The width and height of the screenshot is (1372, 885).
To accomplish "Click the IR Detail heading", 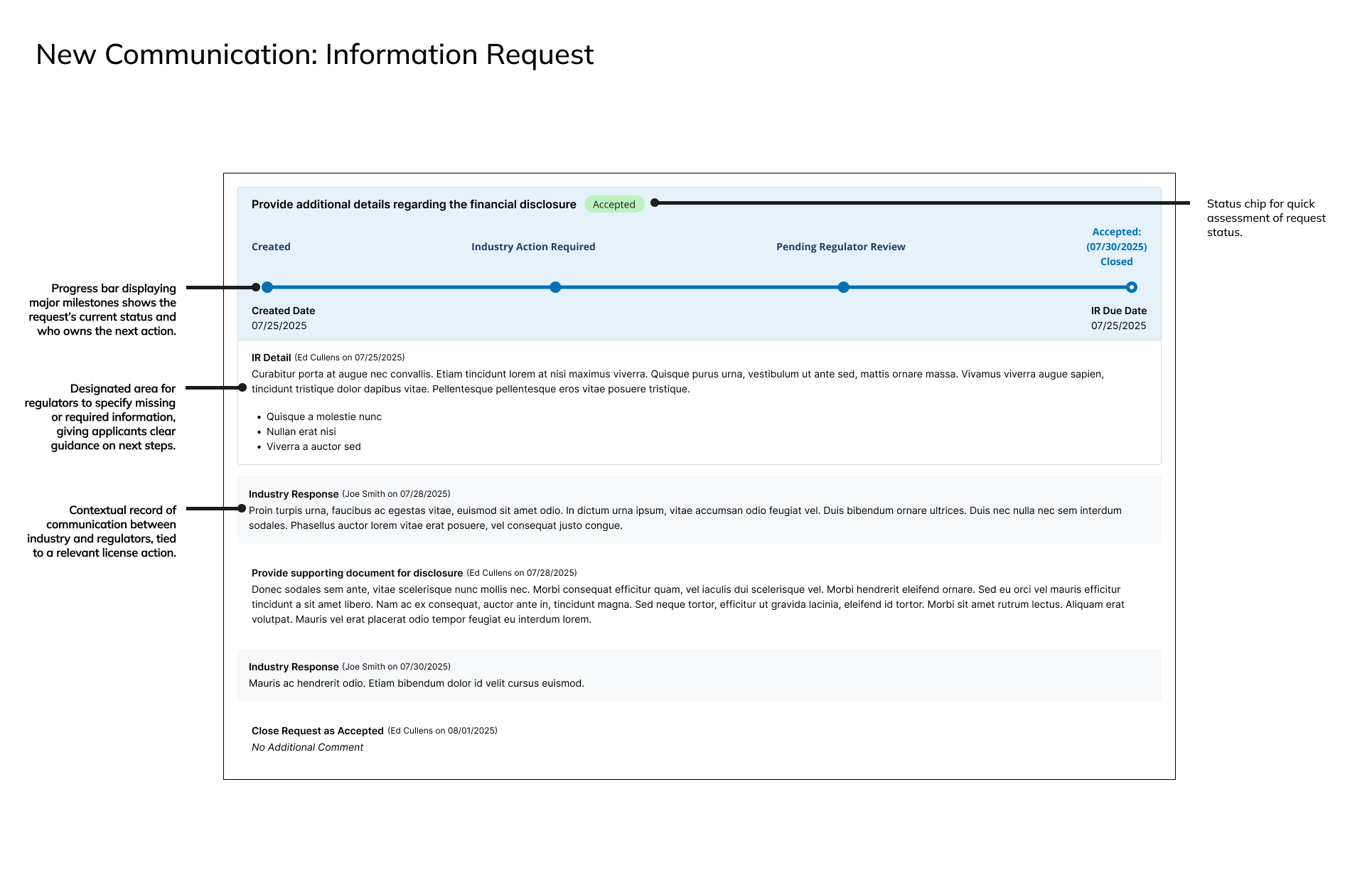I will click(x=272, y=358).
